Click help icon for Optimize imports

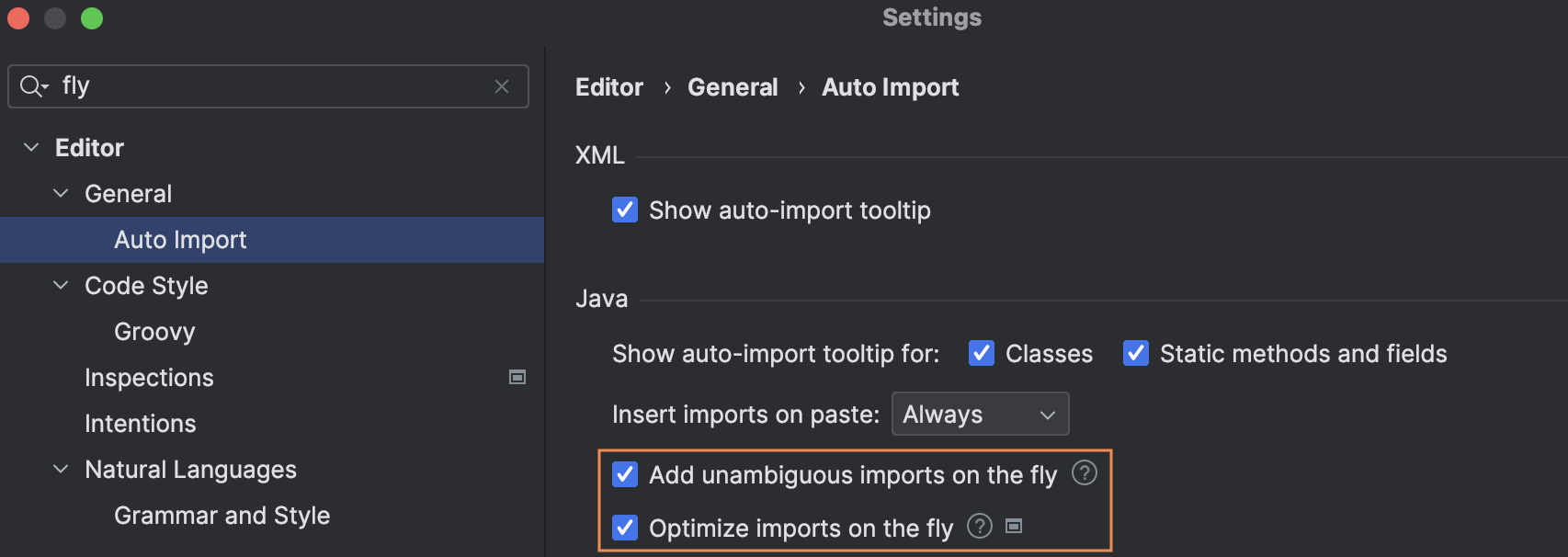(x=980, y=527)
